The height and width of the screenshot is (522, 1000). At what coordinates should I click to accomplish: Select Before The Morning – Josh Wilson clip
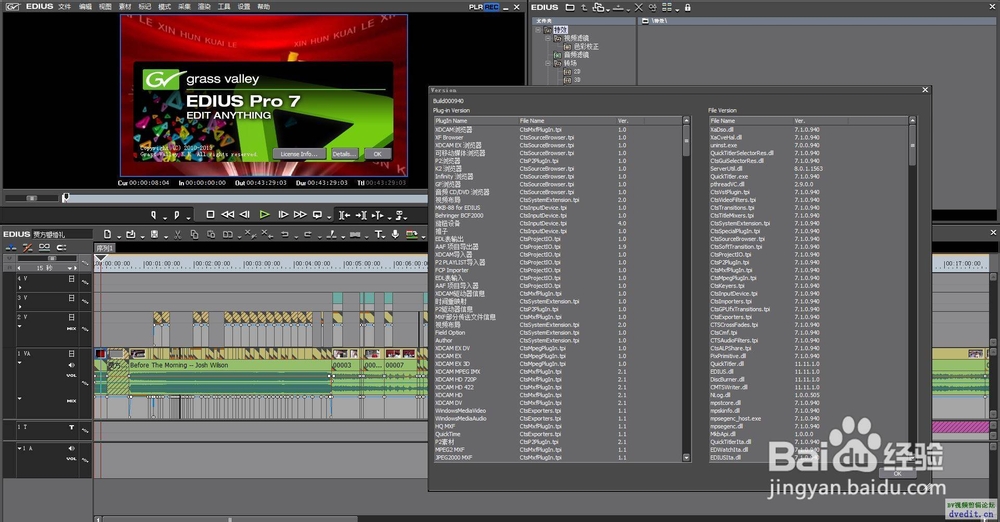(230, 365)
